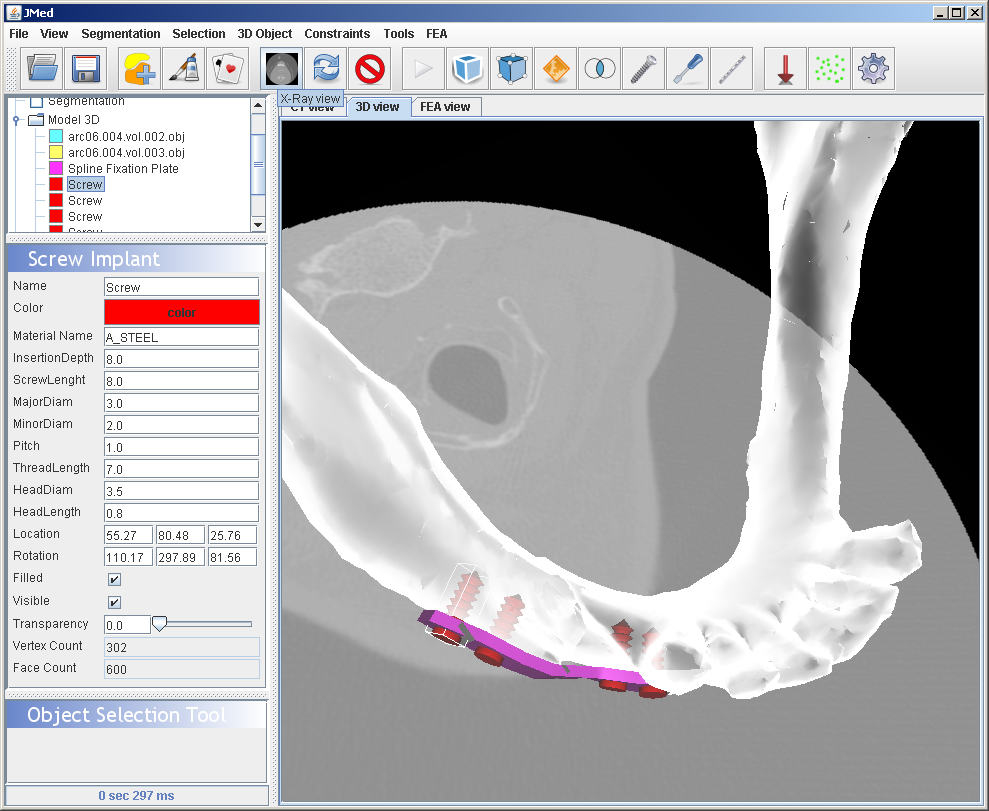Click the Material Name input field

181,337
